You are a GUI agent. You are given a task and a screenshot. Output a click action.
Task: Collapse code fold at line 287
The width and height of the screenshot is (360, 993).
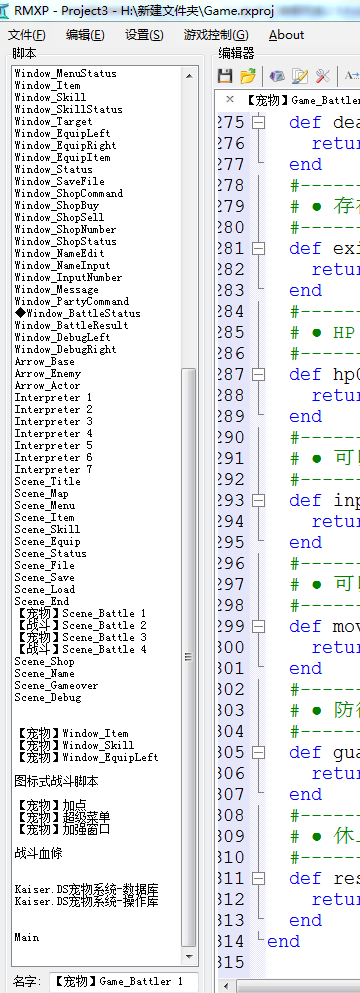tap(258, 374)
